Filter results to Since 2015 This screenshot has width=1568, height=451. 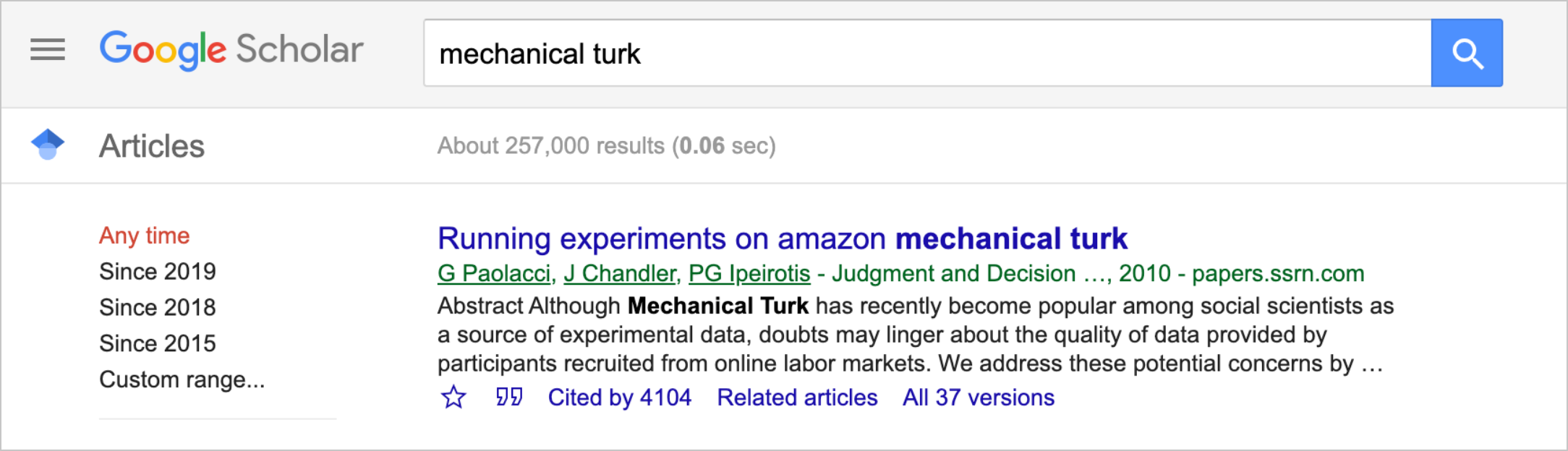point(157,343)
